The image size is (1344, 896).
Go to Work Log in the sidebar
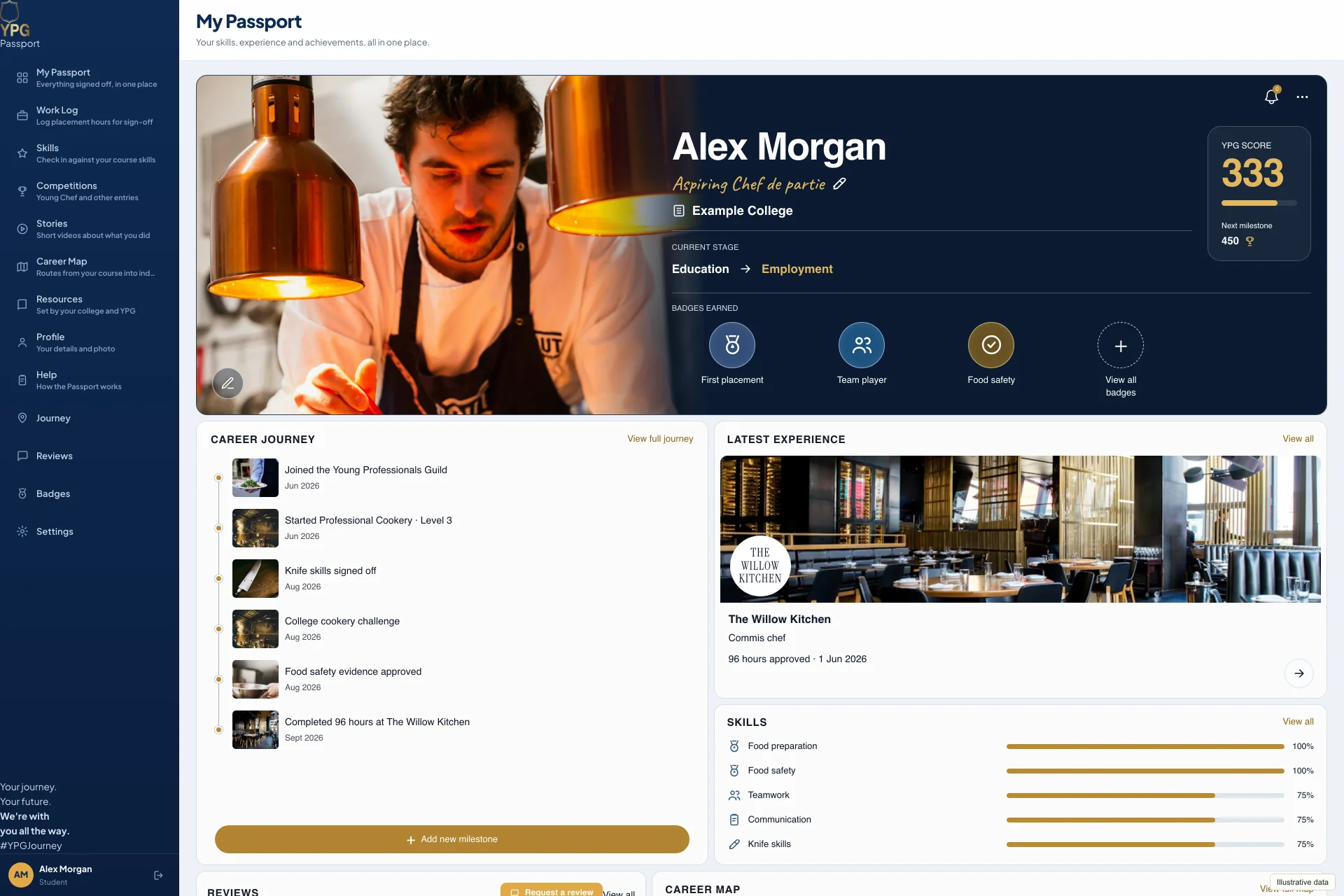click(90, 115)
